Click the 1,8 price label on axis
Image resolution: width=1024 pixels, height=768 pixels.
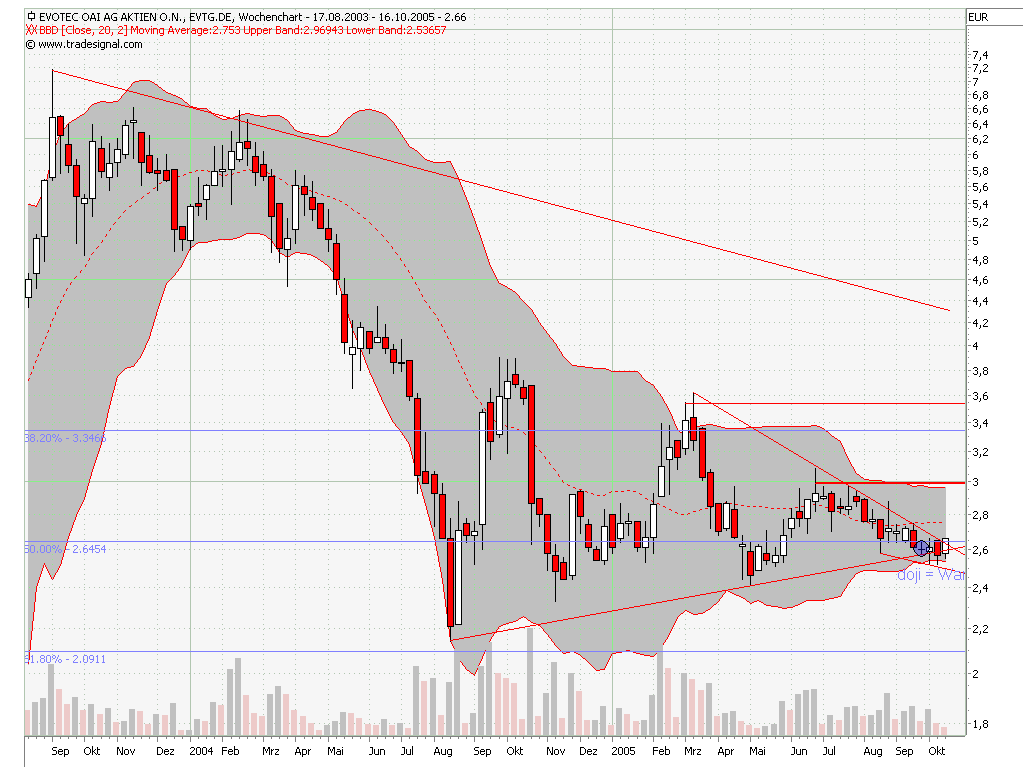point(980,723)
